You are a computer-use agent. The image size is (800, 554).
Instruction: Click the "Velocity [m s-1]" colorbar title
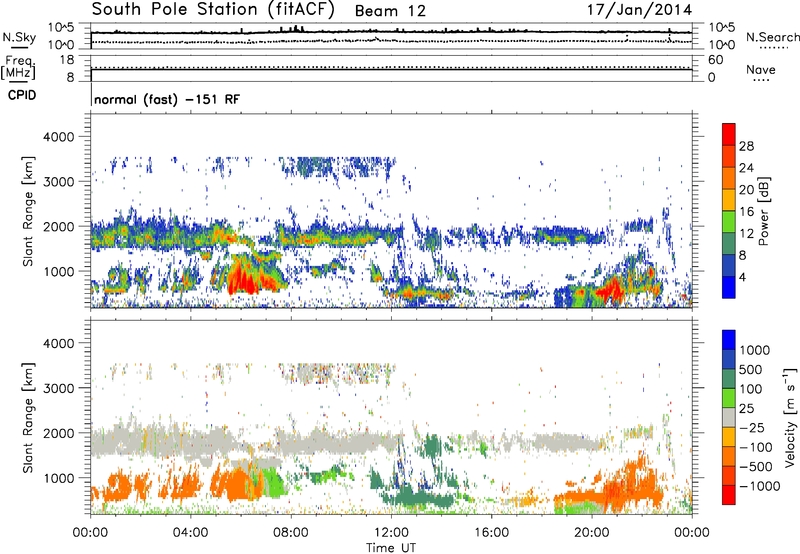(790, 417)
